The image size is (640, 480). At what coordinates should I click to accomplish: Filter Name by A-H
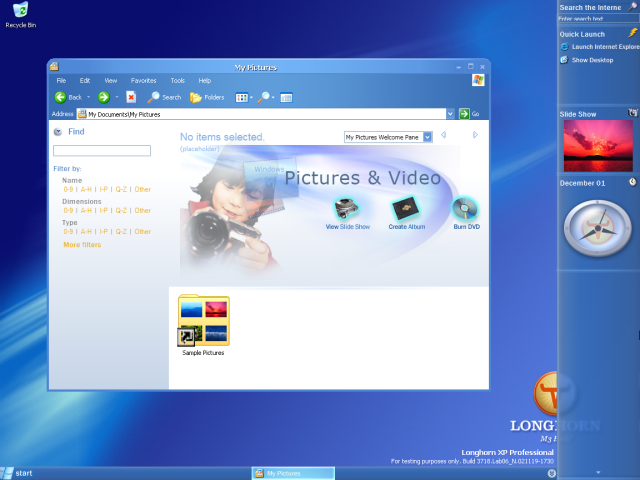tap(86, 189)
